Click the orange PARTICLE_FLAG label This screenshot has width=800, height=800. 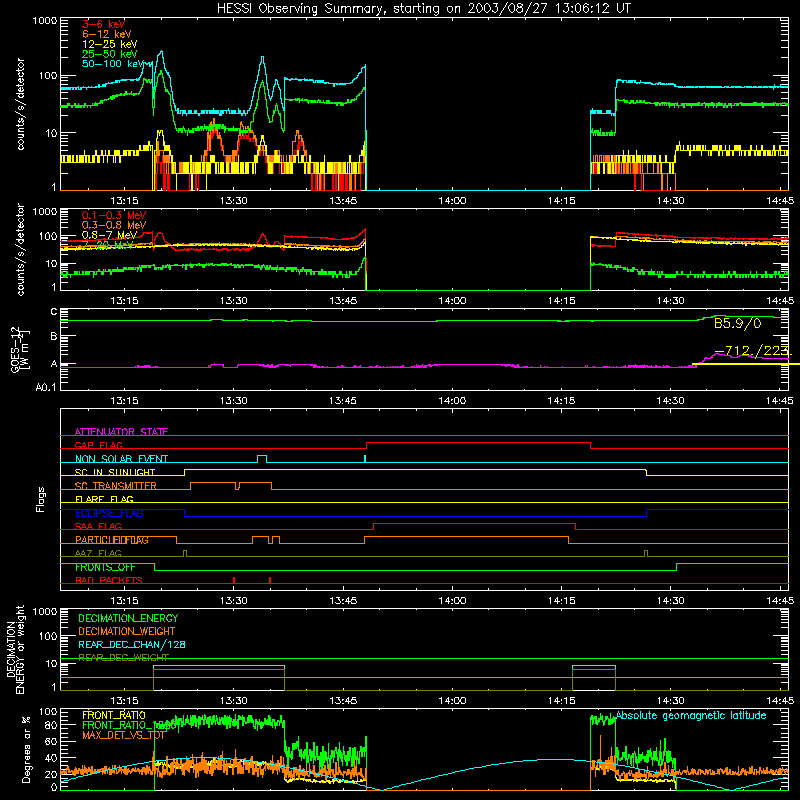pos(112,540)
